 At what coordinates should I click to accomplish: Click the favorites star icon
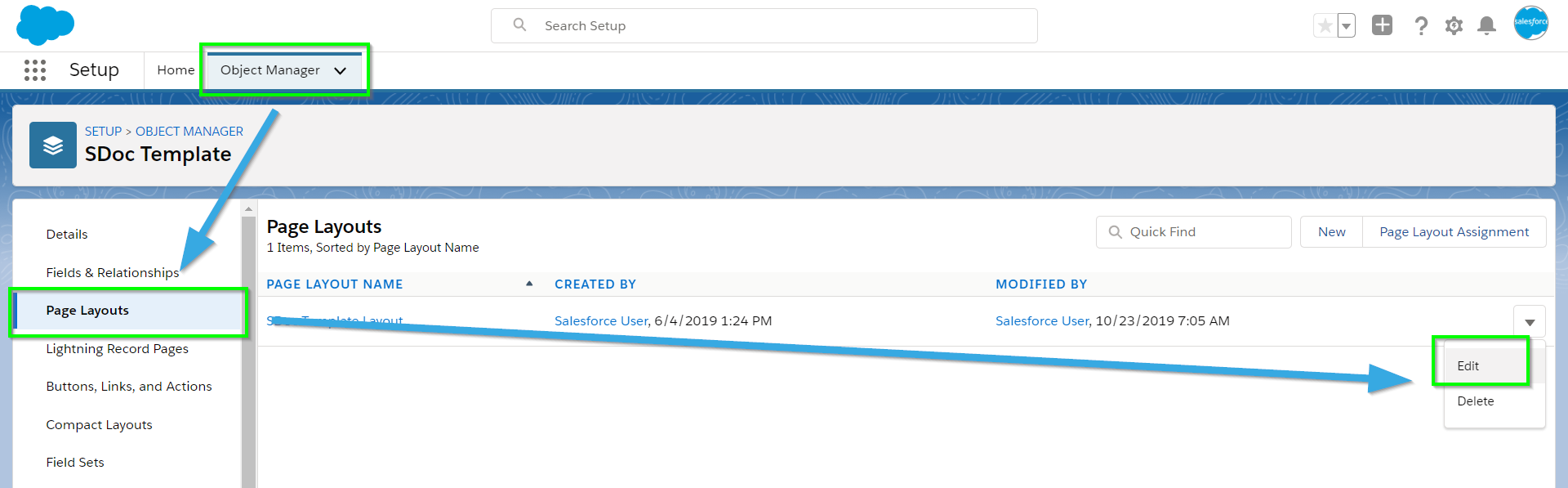click(x=1325, y=26)
